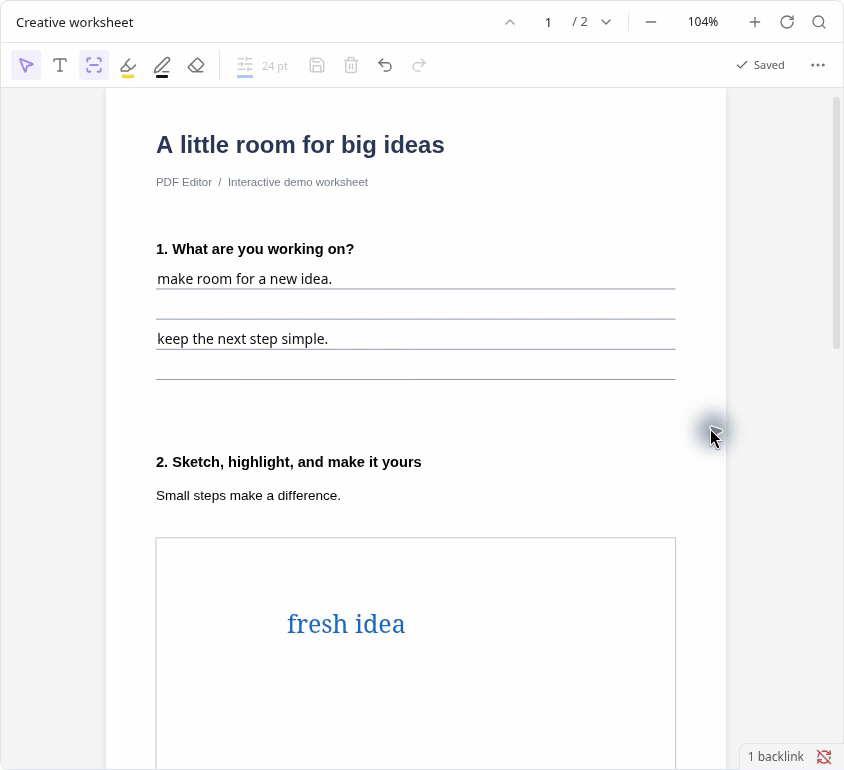Select the black pen drawing tool
844x770 pixels.
pyautogui.click(x=162, y=66)
